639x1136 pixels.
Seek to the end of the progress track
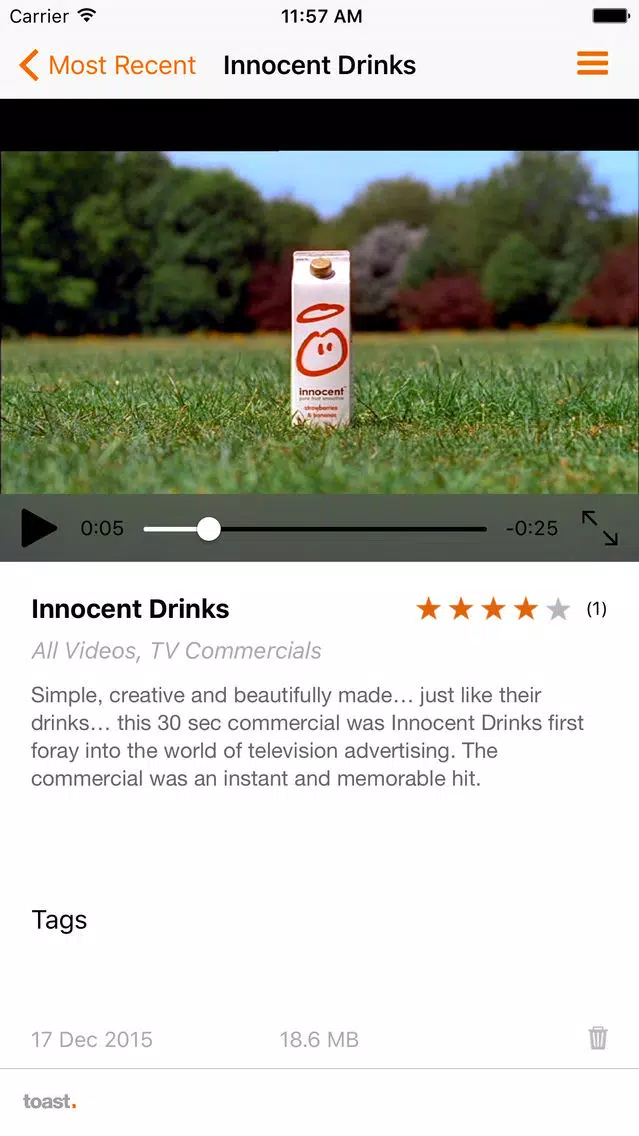pos(484,529)
